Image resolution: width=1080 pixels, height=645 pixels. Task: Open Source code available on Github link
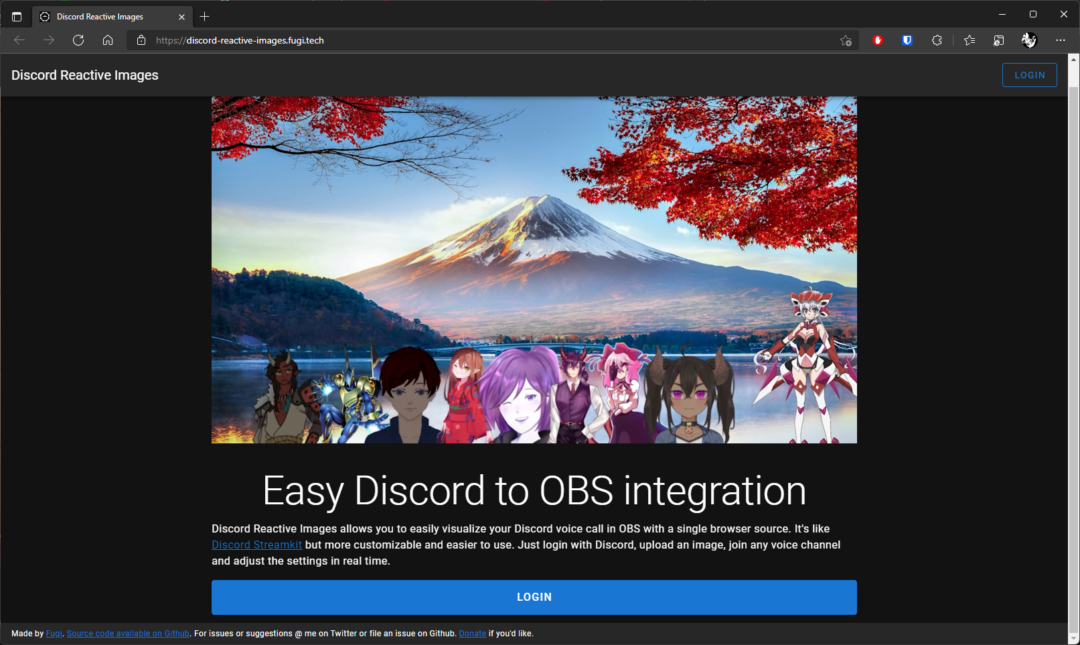pos(128,633)
